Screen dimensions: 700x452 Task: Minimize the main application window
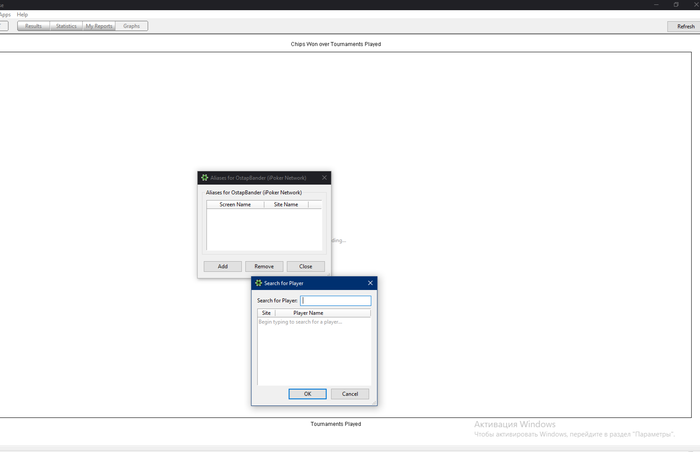click(656, 4)
